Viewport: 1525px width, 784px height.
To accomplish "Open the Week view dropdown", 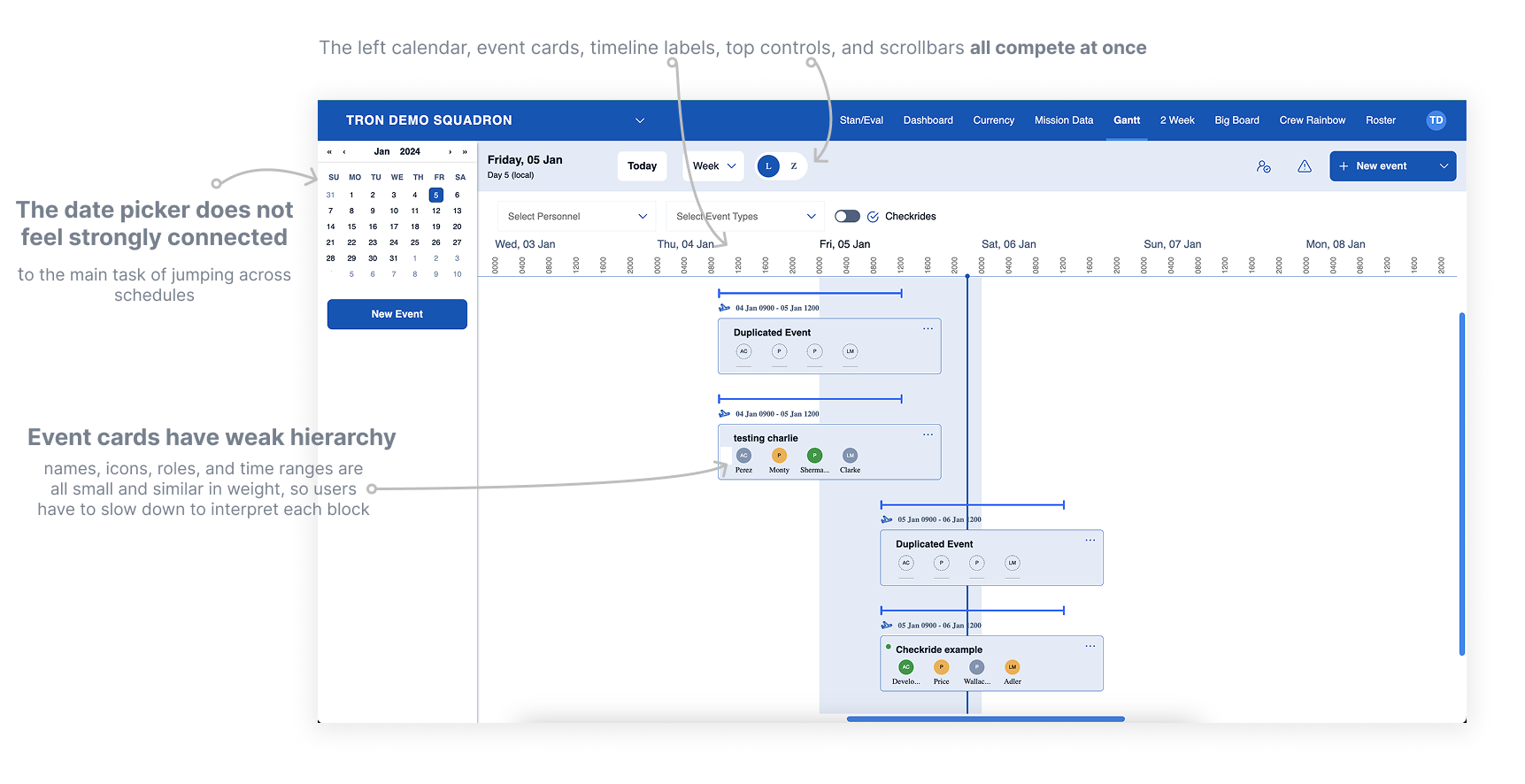I will (x=713, y=166).
